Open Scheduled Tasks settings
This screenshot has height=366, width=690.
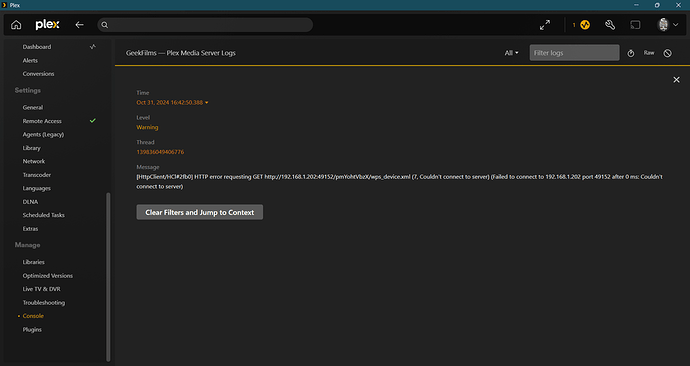pyautogui.click(x=44, y=215)
